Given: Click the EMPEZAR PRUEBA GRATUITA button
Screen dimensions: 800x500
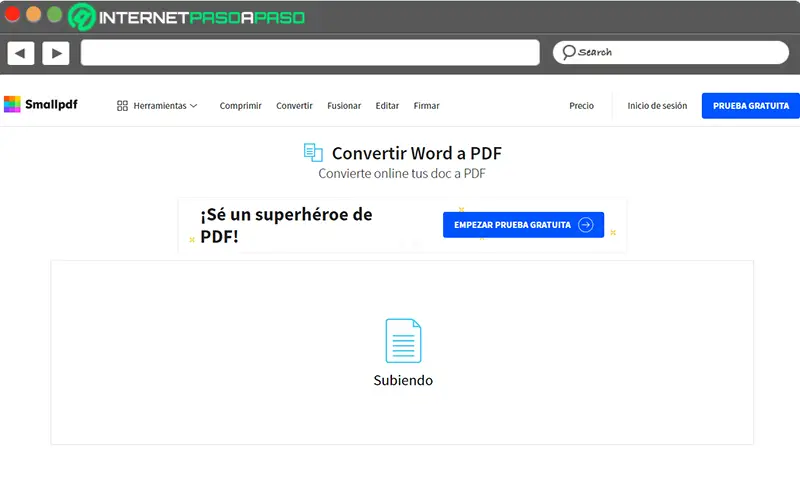Looking at the screenshot, I should pyautogui.click(x=523, y=224).
